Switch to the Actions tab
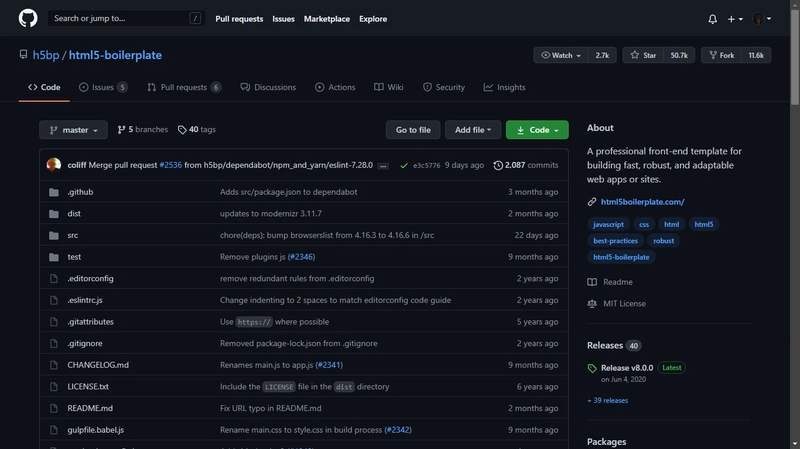This screenshot has height=449, width=800. pyautogui.click(x=335, y=87)
